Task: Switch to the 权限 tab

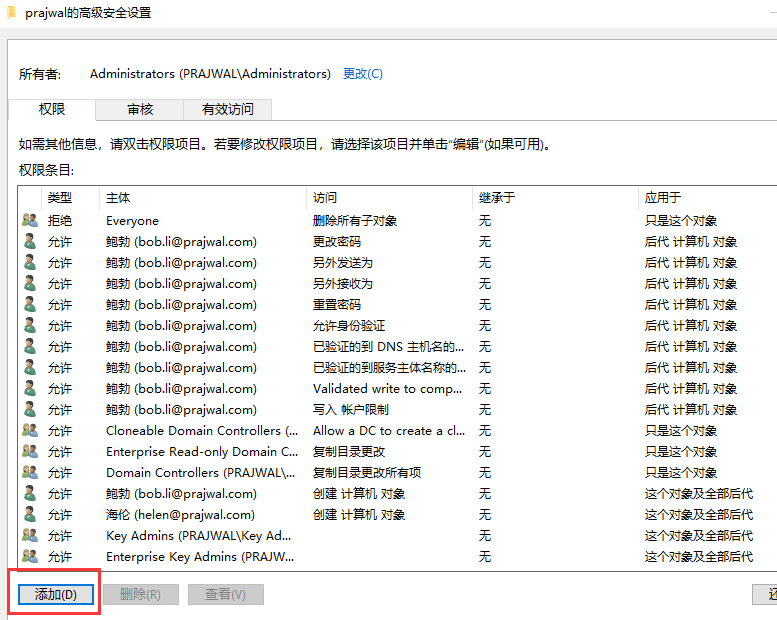Action: (52, 109)
